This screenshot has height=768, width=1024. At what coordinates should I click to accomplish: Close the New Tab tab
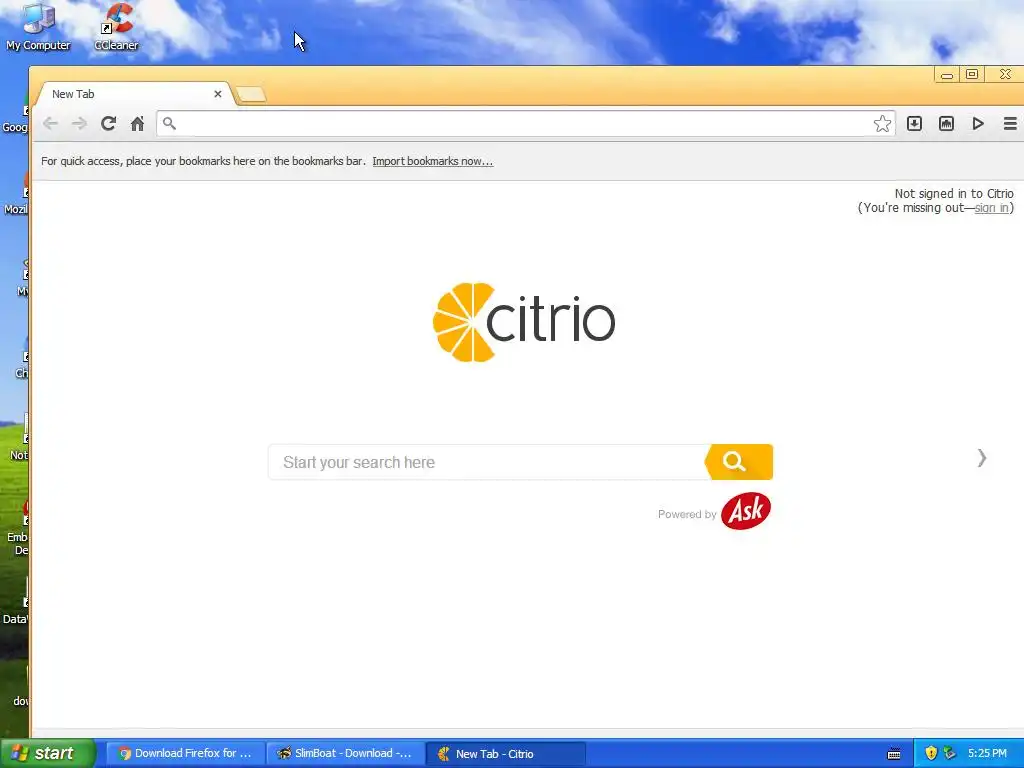point(217,94)
